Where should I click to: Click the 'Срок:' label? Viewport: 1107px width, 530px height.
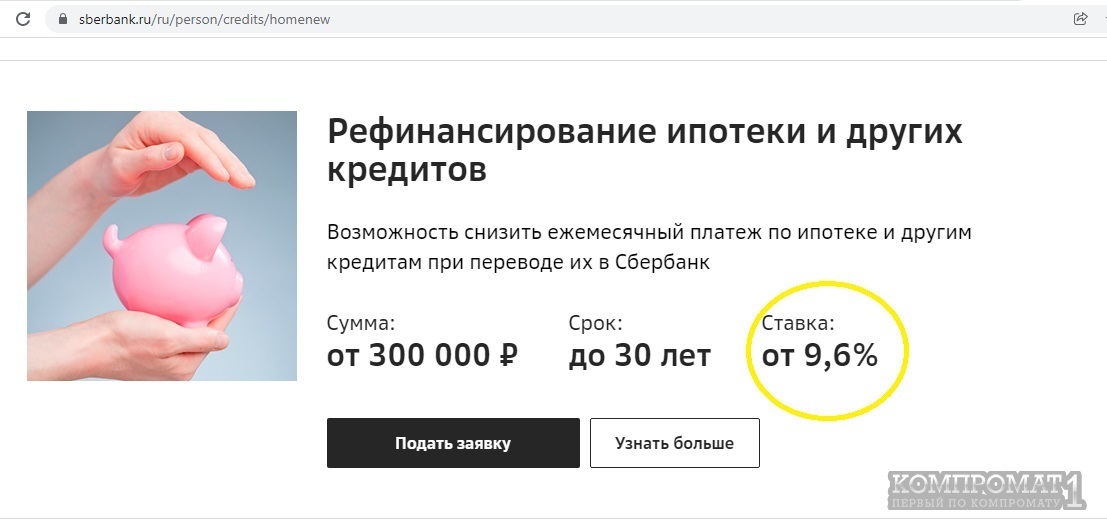tap(595, 324)
